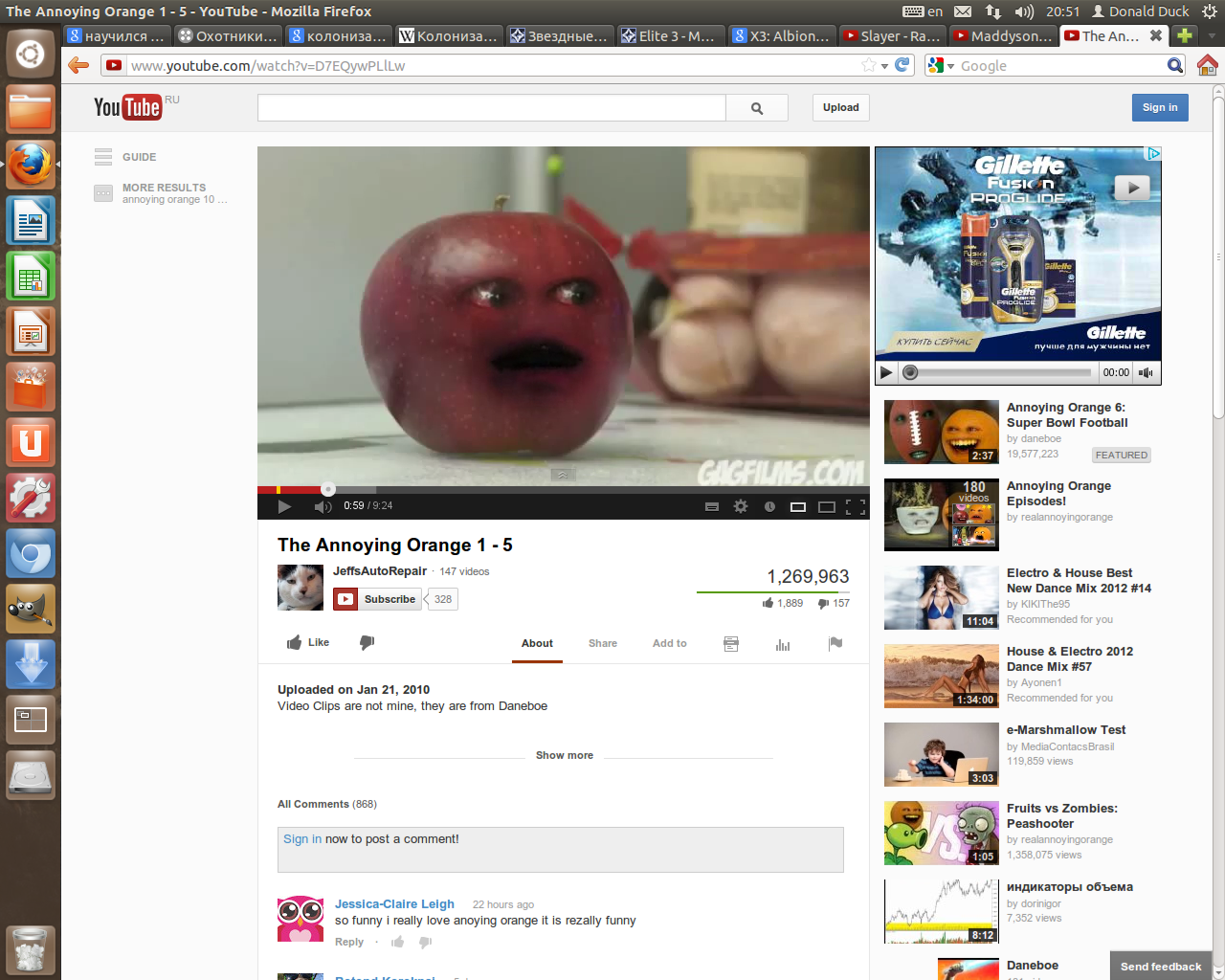
Task: Subscribe to JeffsAutoRepair channel
Action: coord(377,599)
